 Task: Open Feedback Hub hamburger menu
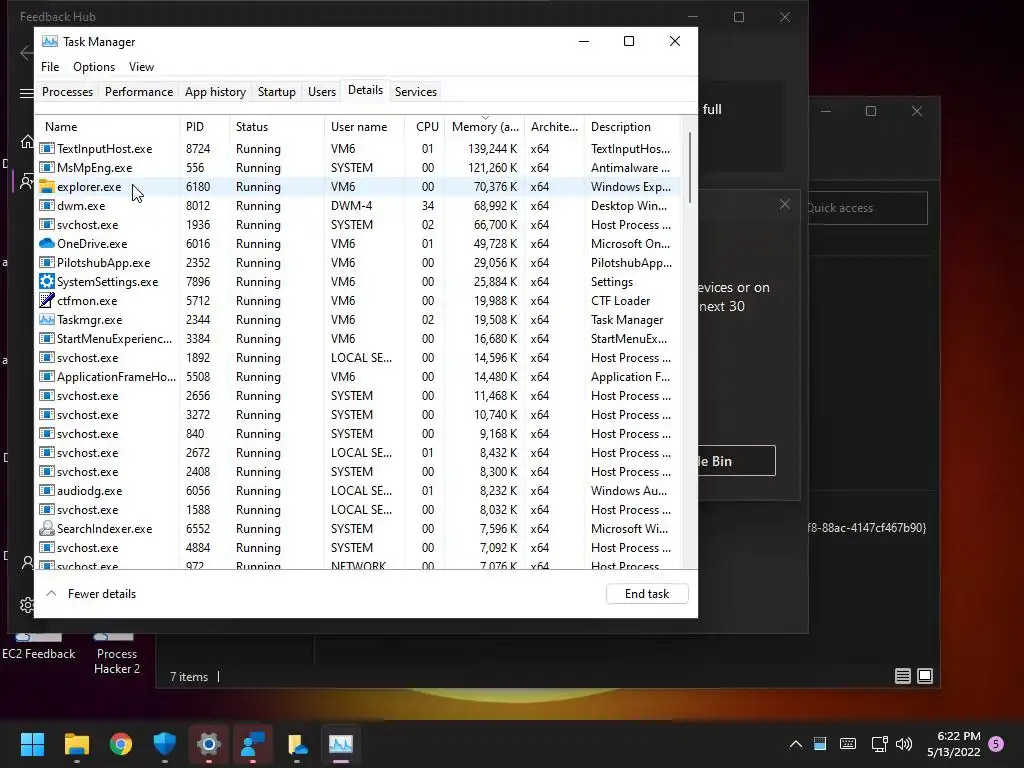27,93
